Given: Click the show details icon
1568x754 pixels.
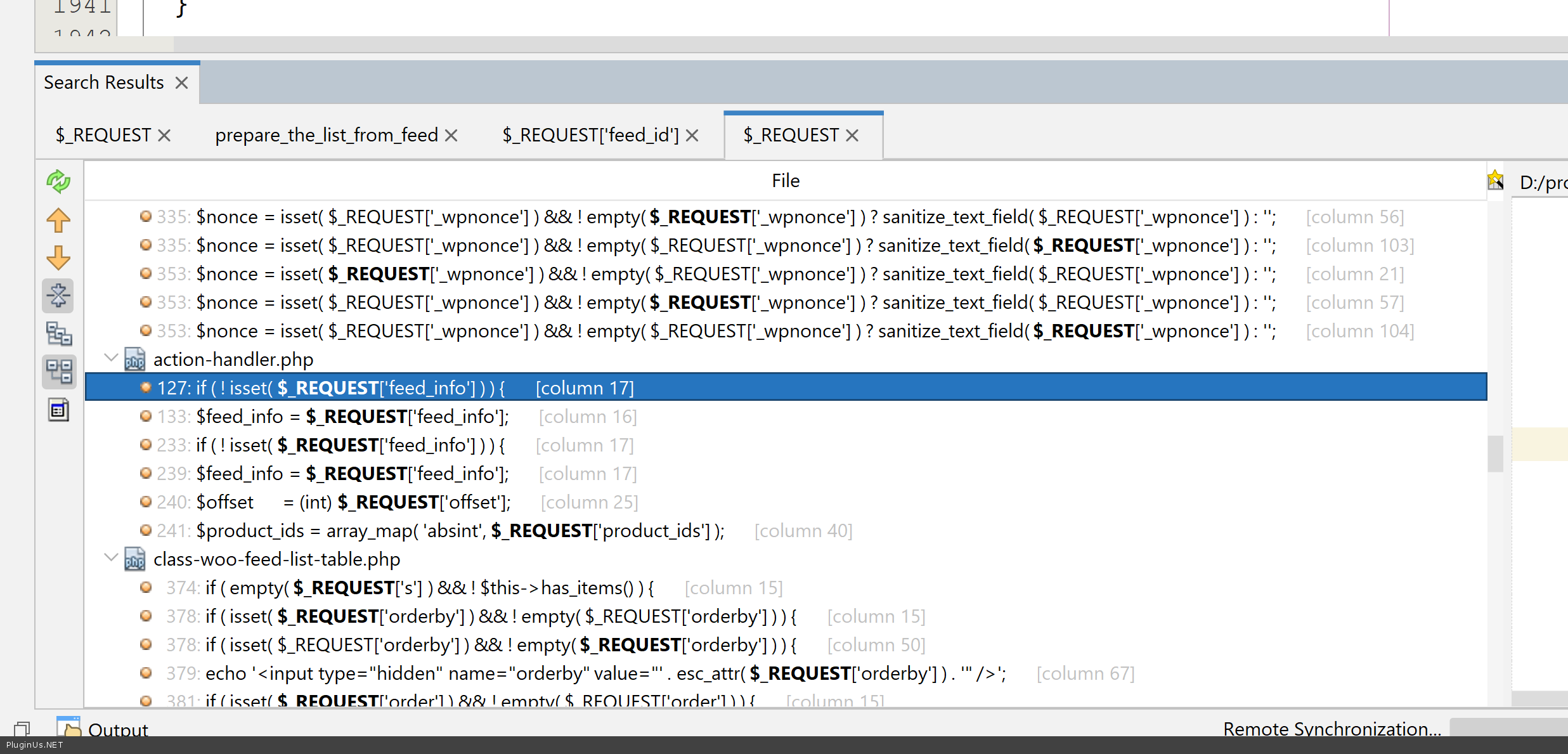Looking at the screenshot, I should (58, 410).
